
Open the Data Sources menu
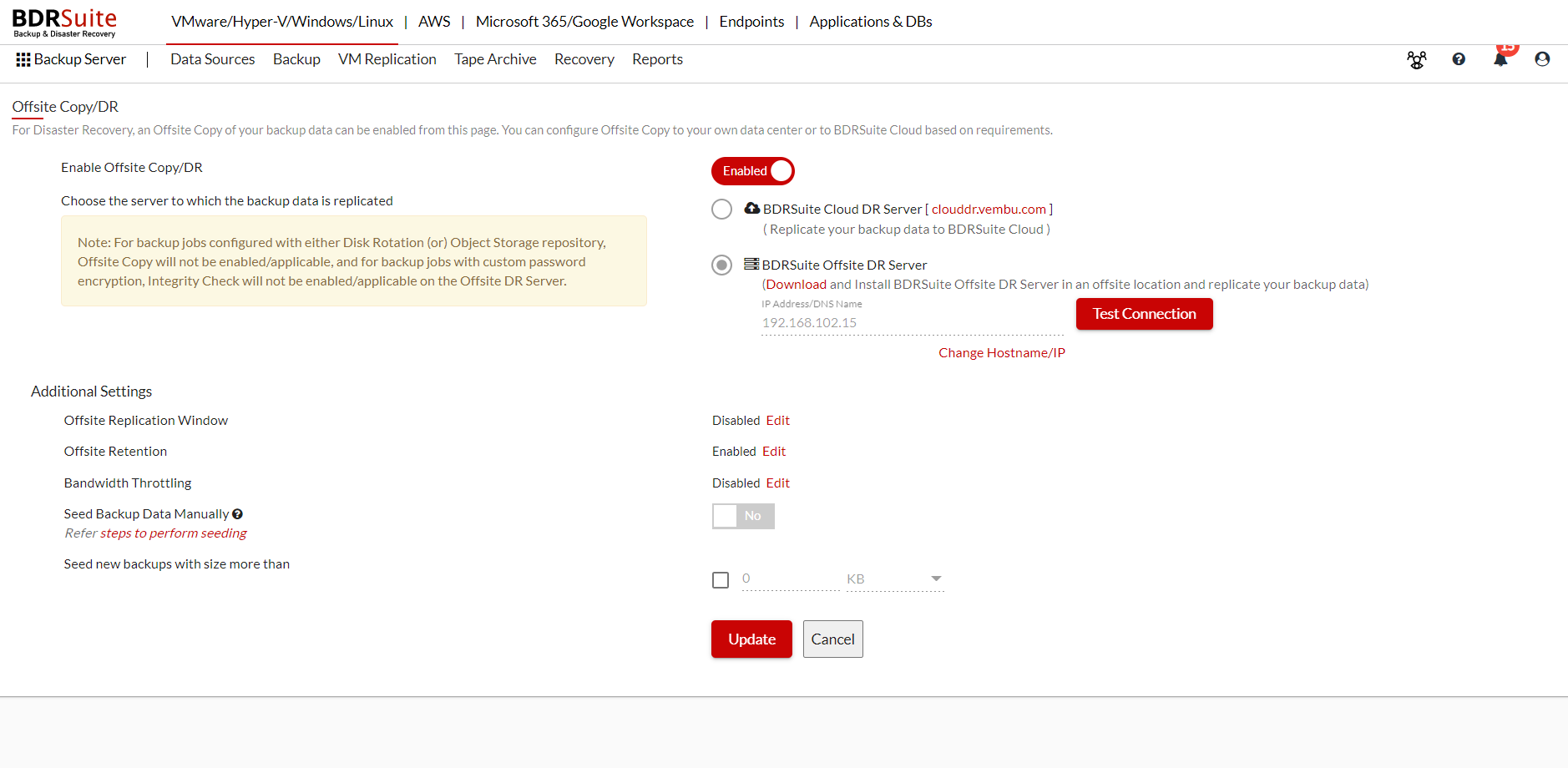point(213,59)
